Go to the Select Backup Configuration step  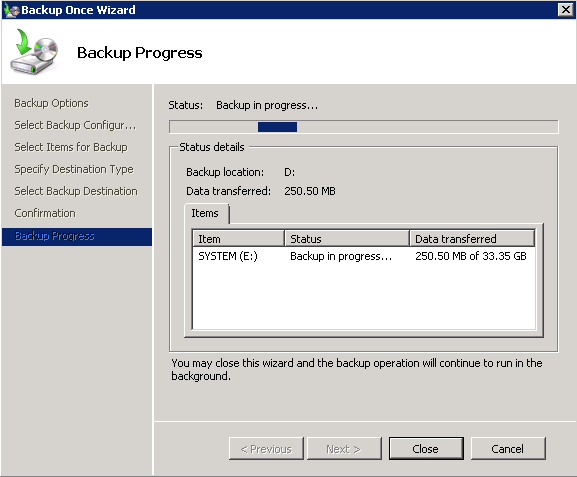pyautogui.click(x=75, y=126)
